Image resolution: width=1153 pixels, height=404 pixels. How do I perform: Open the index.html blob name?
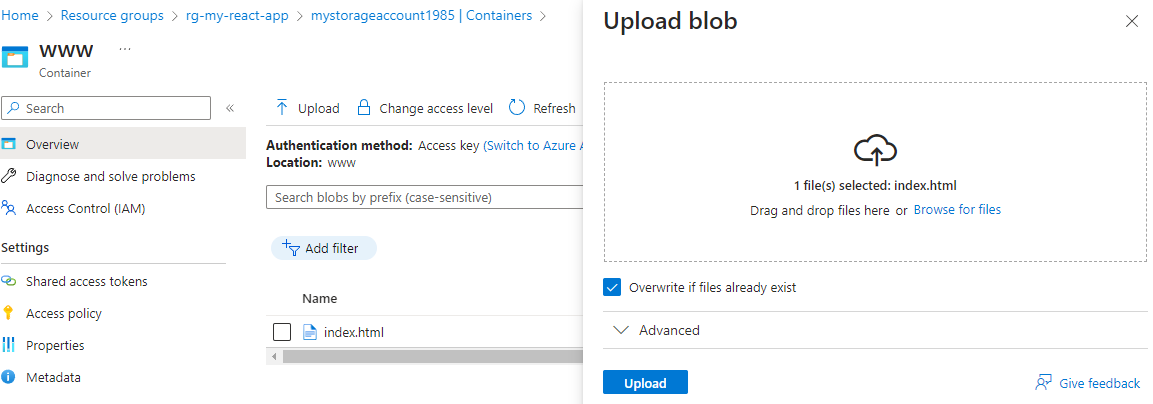(354, 333)
